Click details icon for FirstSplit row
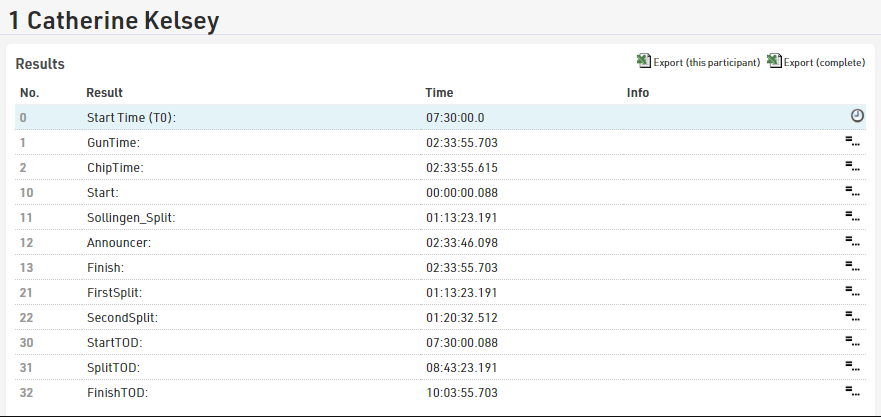Screen dimensions: 881x417 pos(852,292)
